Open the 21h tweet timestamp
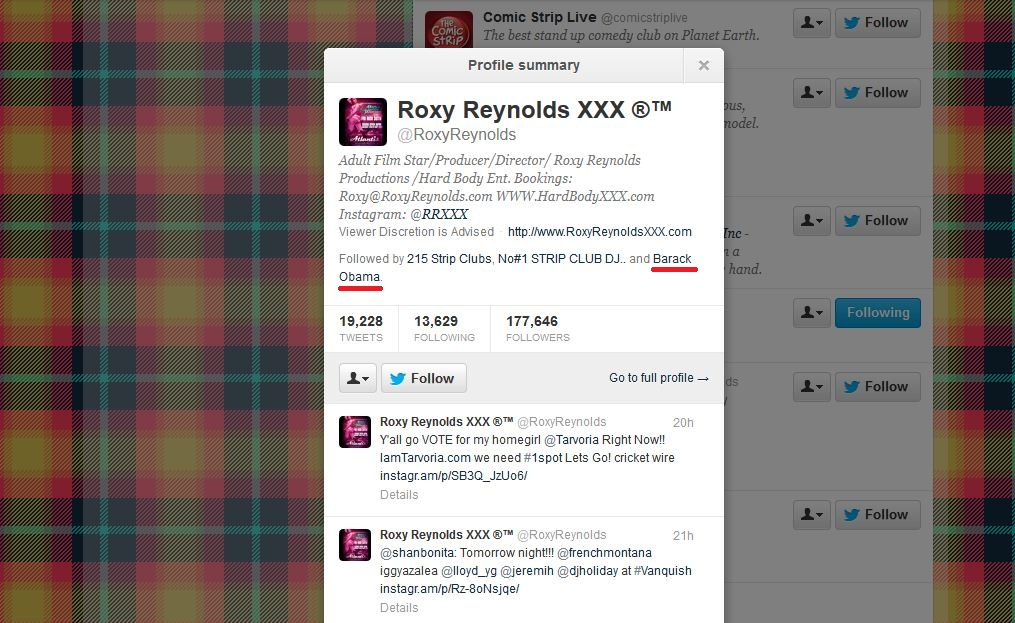1015x623 pixels. point(683,536)
